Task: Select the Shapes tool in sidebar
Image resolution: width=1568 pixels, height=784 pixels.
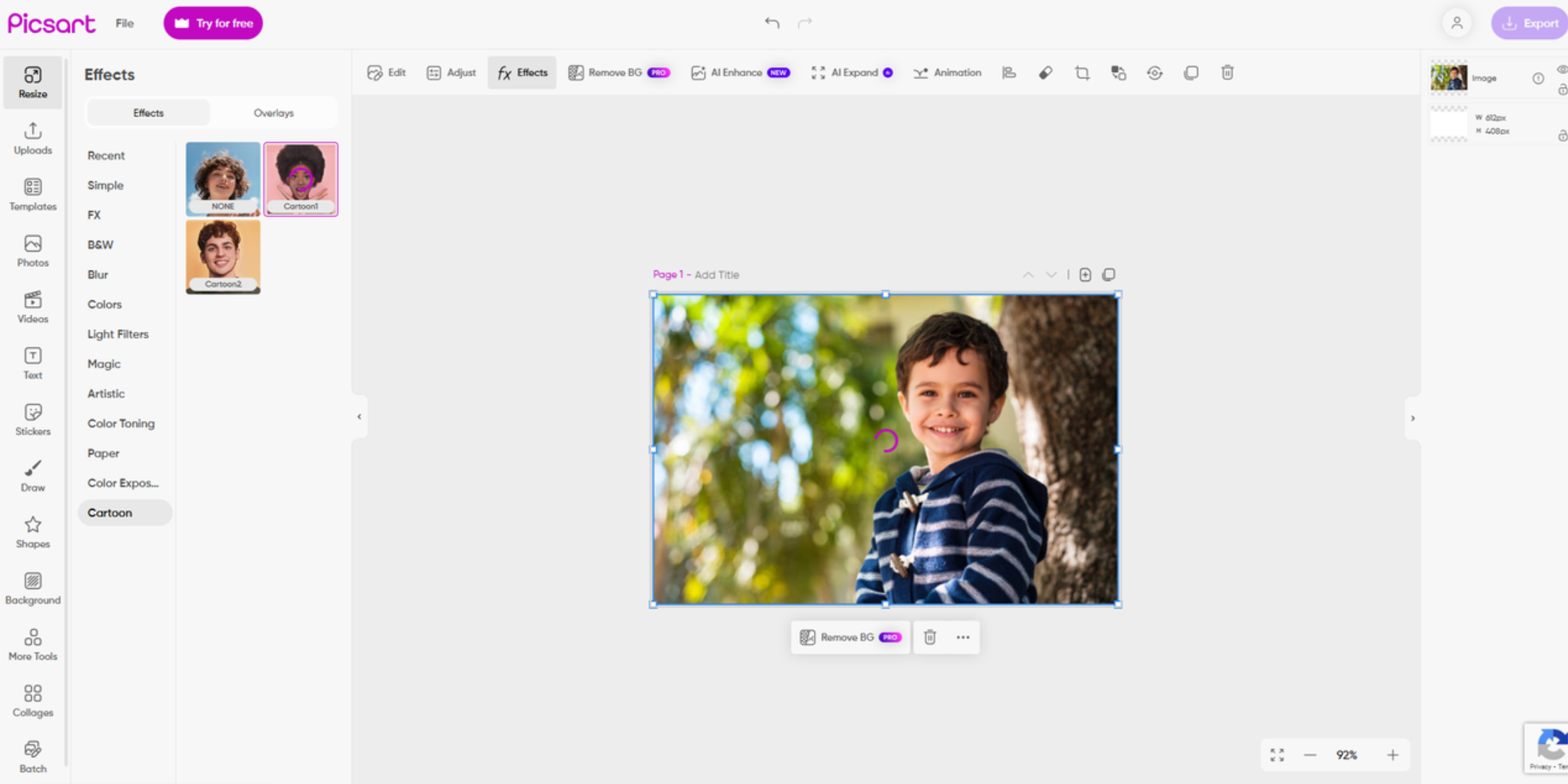Action: 32,532
